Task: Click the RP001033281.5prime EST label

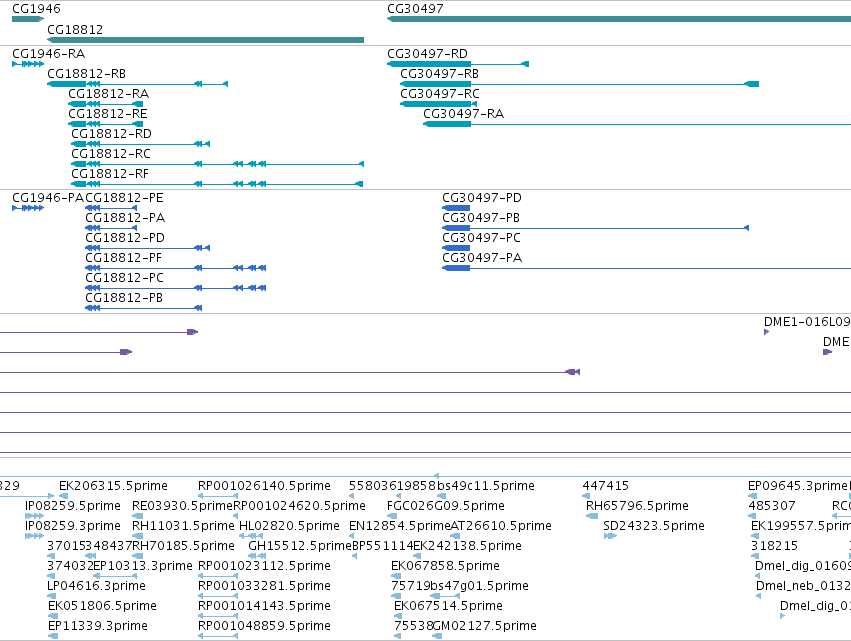Action: [264, 586]
